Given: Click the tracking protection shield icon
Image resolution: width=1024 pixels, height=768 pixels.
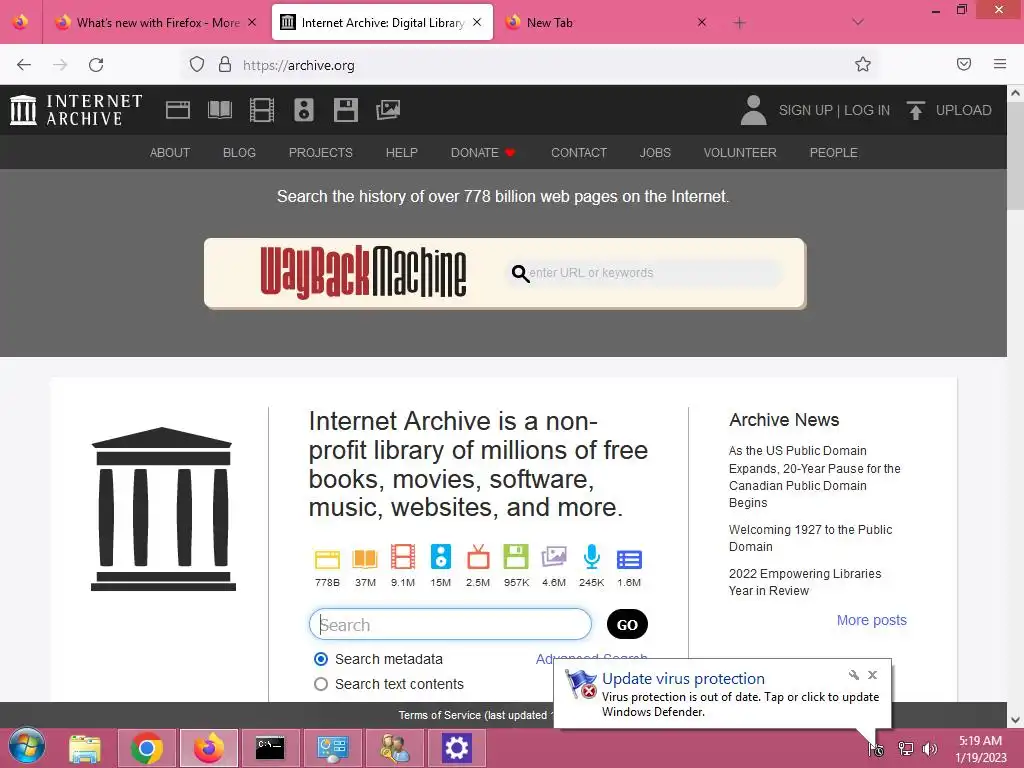Looking at the screenshot, I should [197, 64].
